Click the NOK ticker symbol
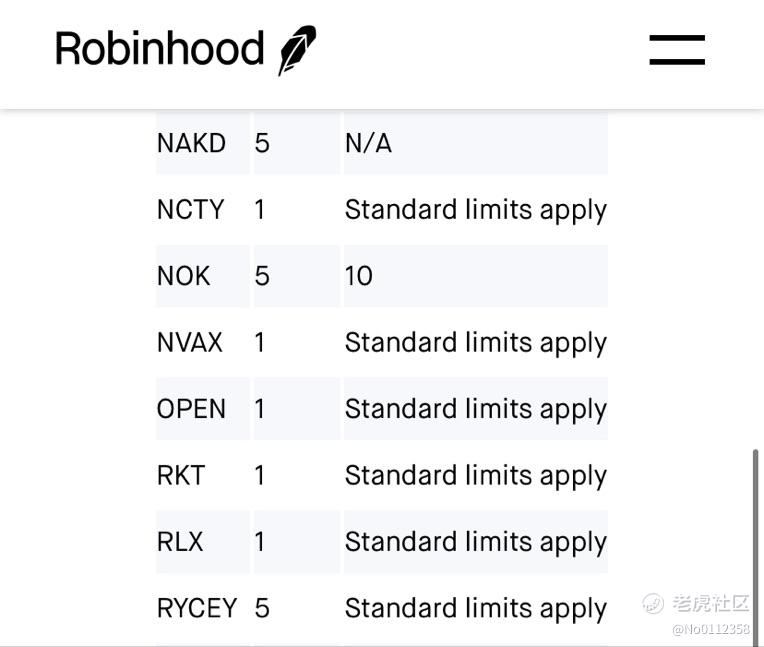 pyautogui.click(x=183, y=276)
